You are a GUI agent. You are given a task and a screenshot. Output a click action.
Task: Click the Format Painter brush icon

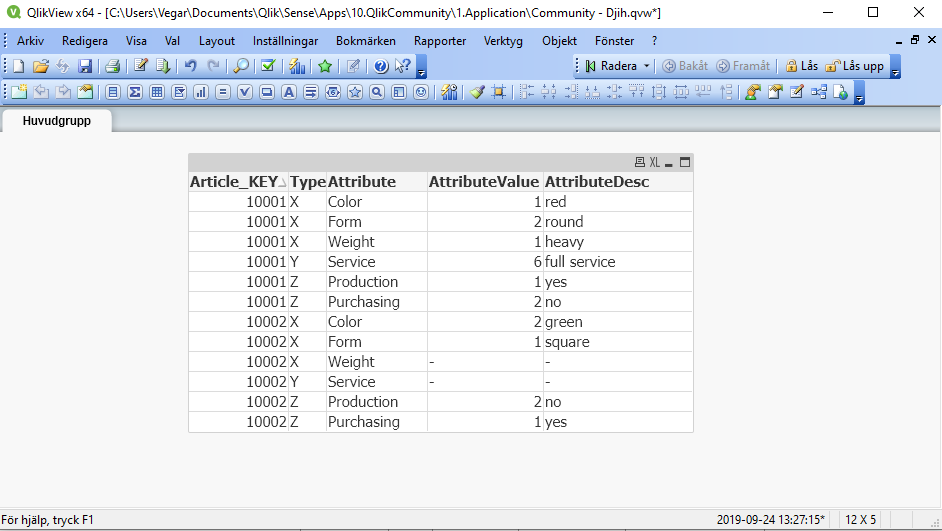(x=477, y=92)
